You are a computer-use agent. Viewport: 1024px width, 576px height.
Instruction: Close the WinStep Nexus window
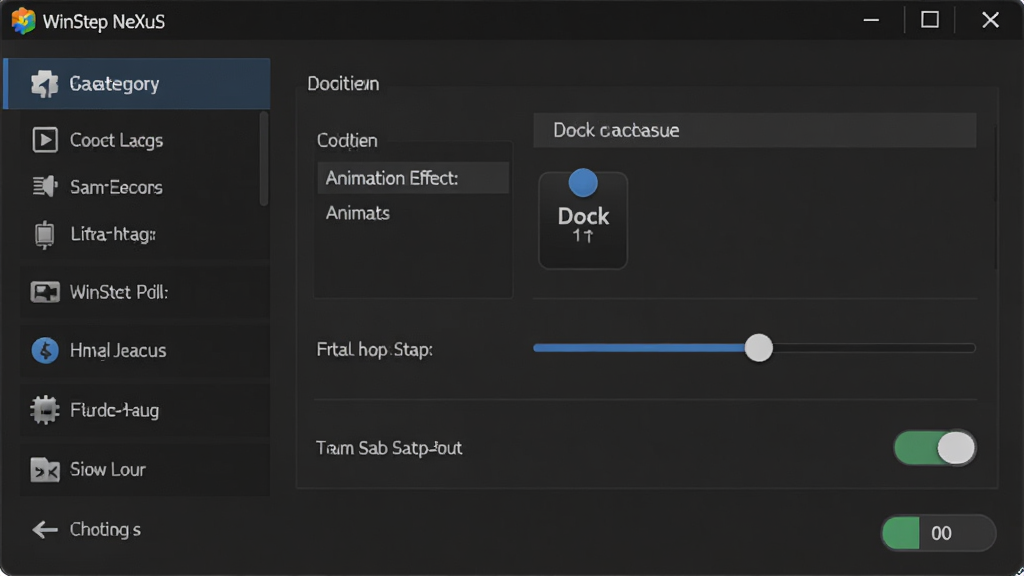(990, 20)
